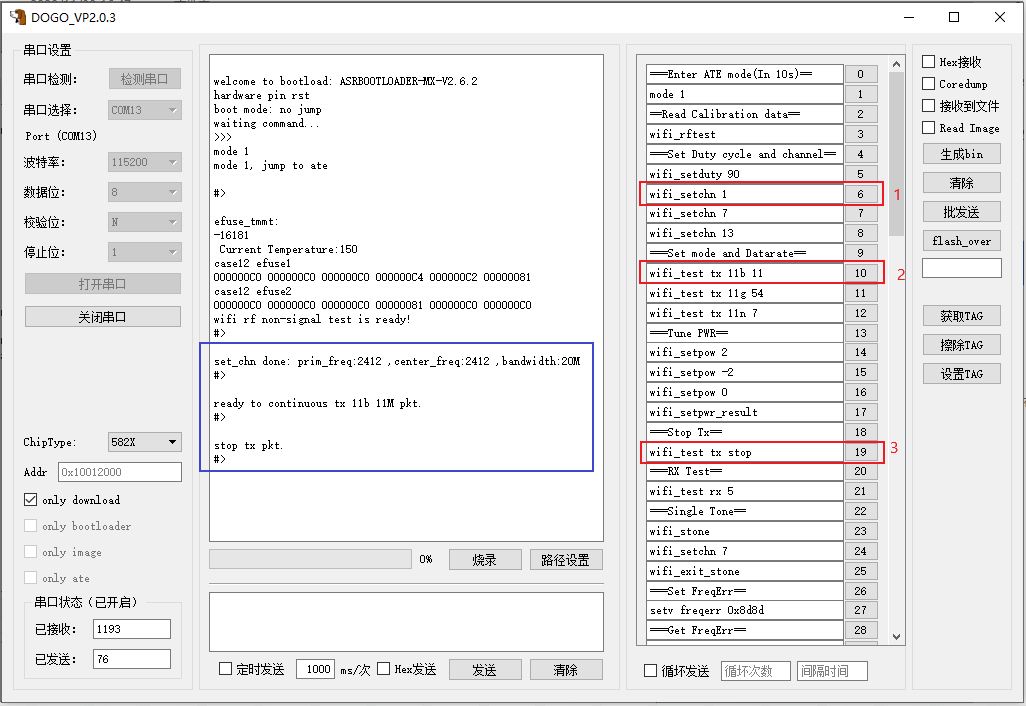Viewport: 1026px width, 706px height.
Task: Click the burn progress bar
Action: [310, 559]
